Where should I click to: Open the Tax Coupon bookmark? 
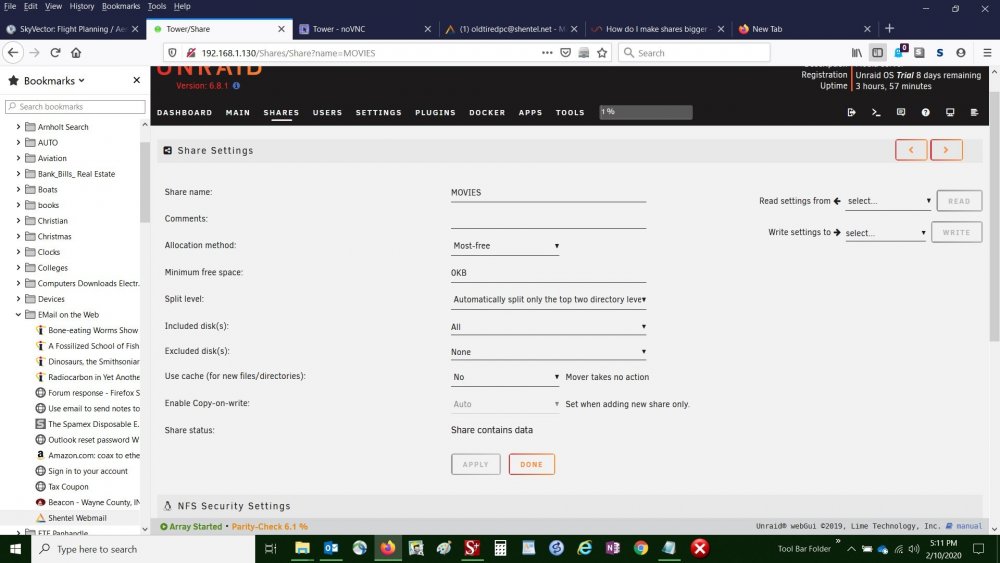pos(68,486)
